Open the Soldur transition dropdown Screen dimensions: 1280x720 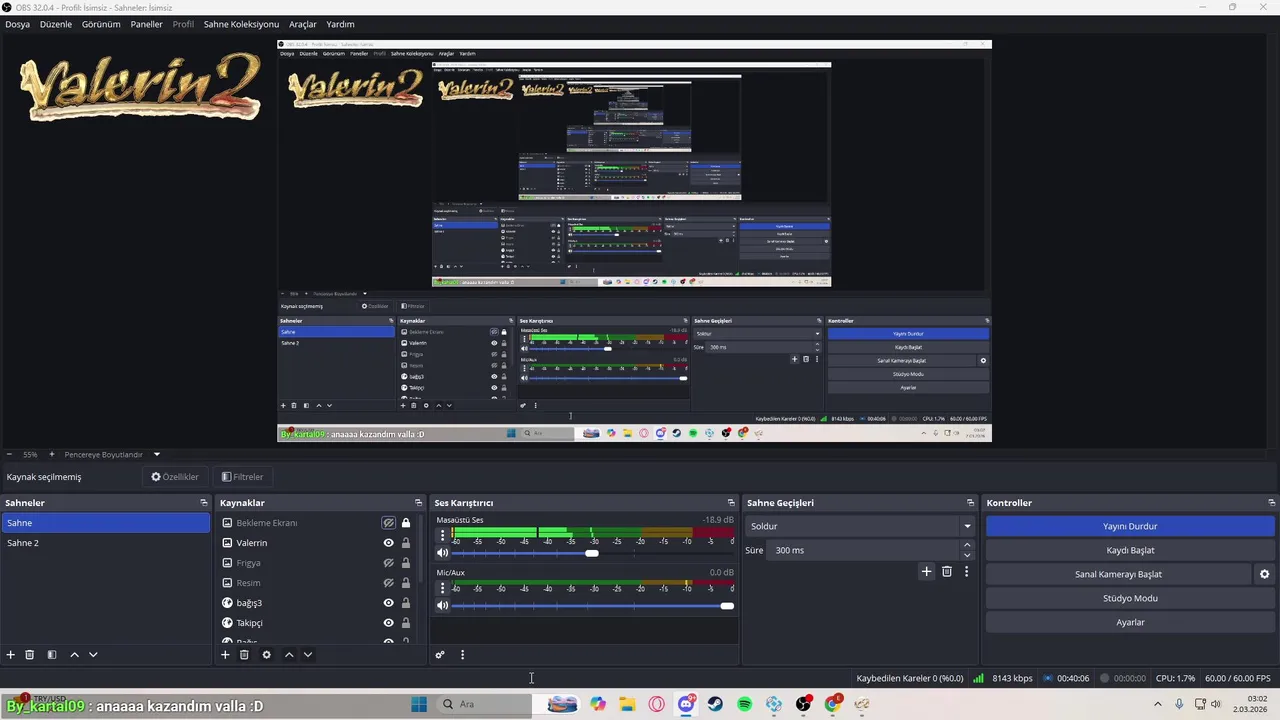tap(859, 526)
